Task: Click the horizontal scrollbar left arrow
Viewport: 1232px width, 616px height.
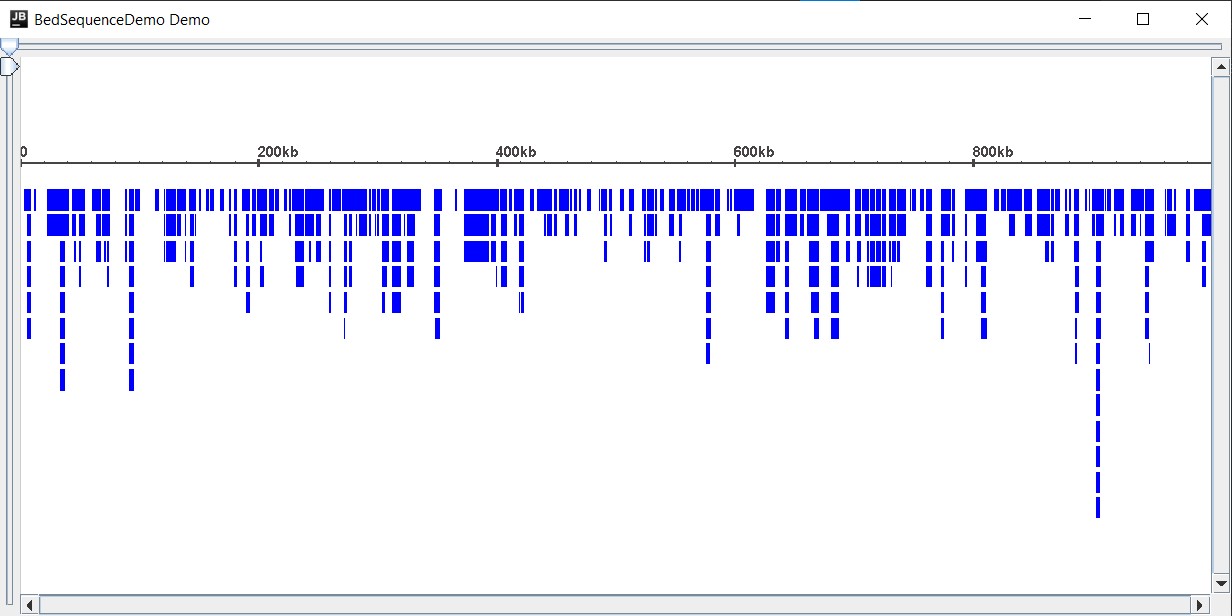Action: (x=30, y=605)
